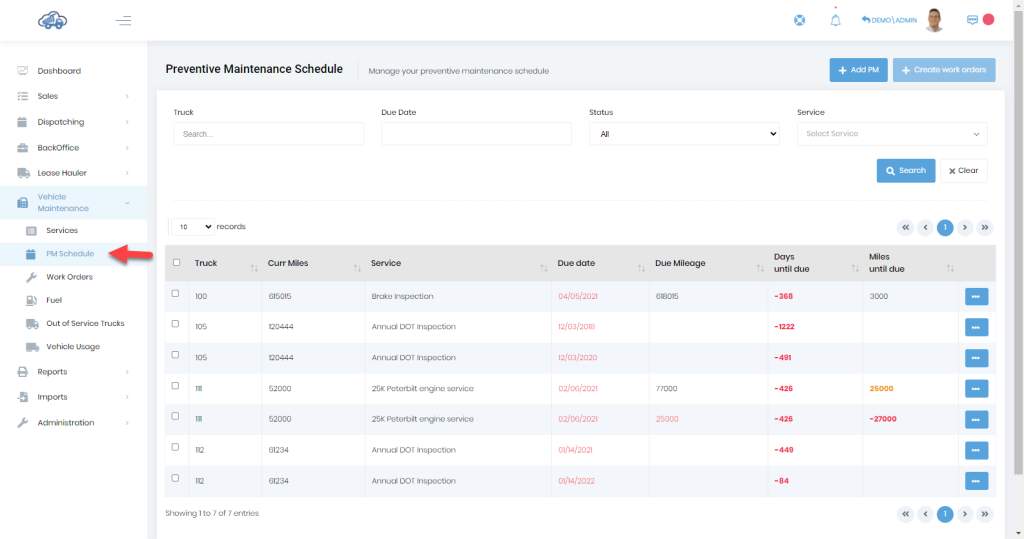
Task: Open the help lifebuoy icon
Action: click(x=799, y=20)
